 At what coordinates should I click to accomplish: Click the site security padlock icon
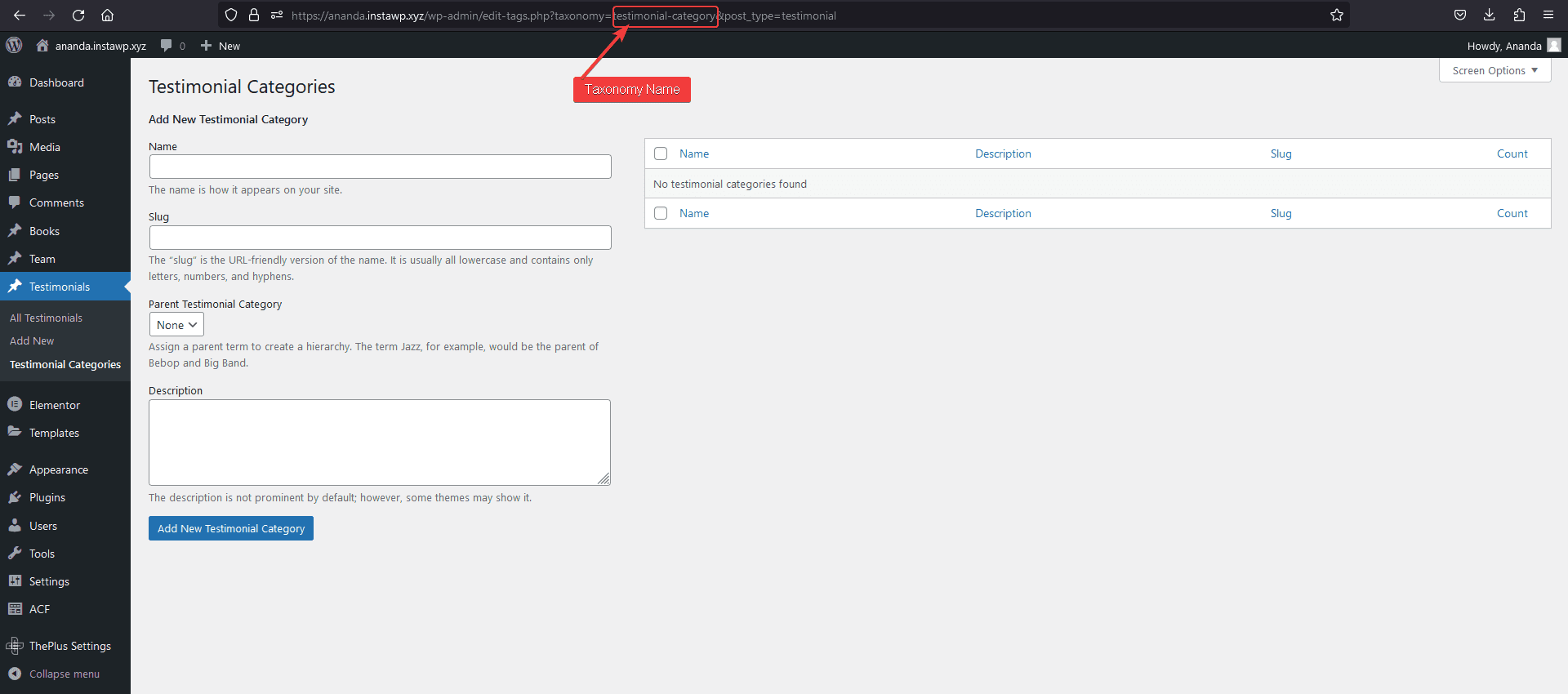[x=254, y=15]
